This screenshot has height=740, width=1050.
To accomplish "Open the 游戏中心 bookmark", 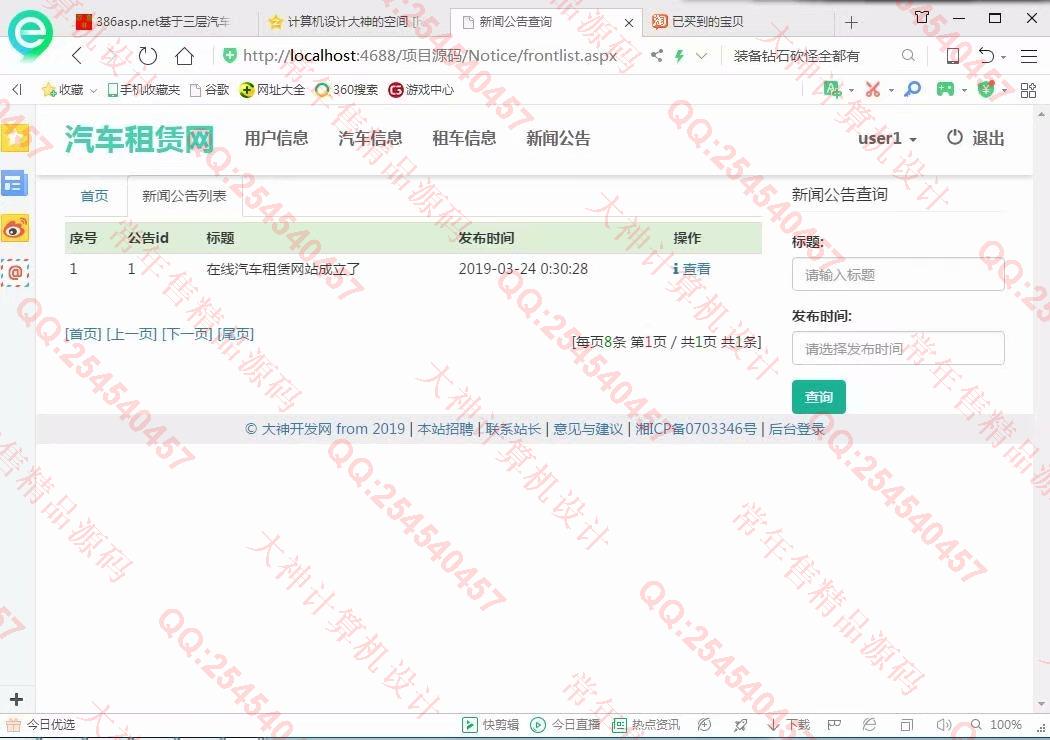I will [421, 89].
